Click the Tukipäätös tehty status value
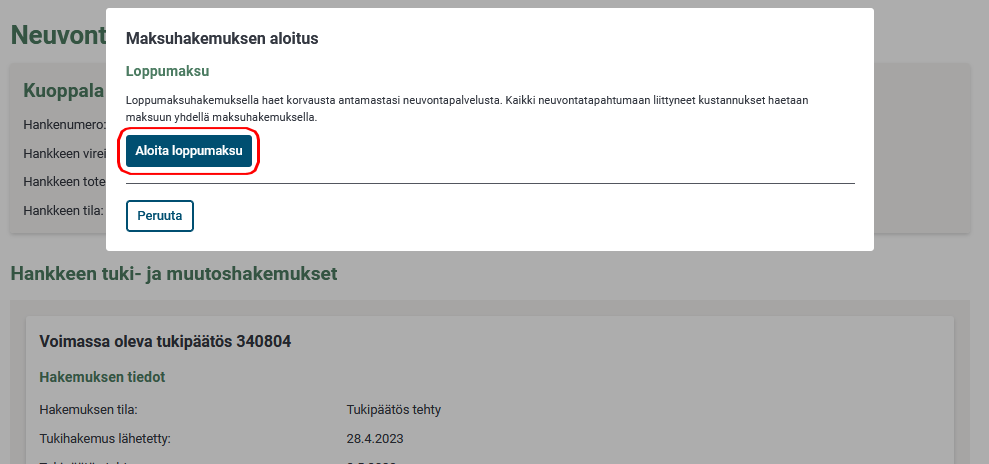The height and width of the screenshot is (464, 989). 393,409
